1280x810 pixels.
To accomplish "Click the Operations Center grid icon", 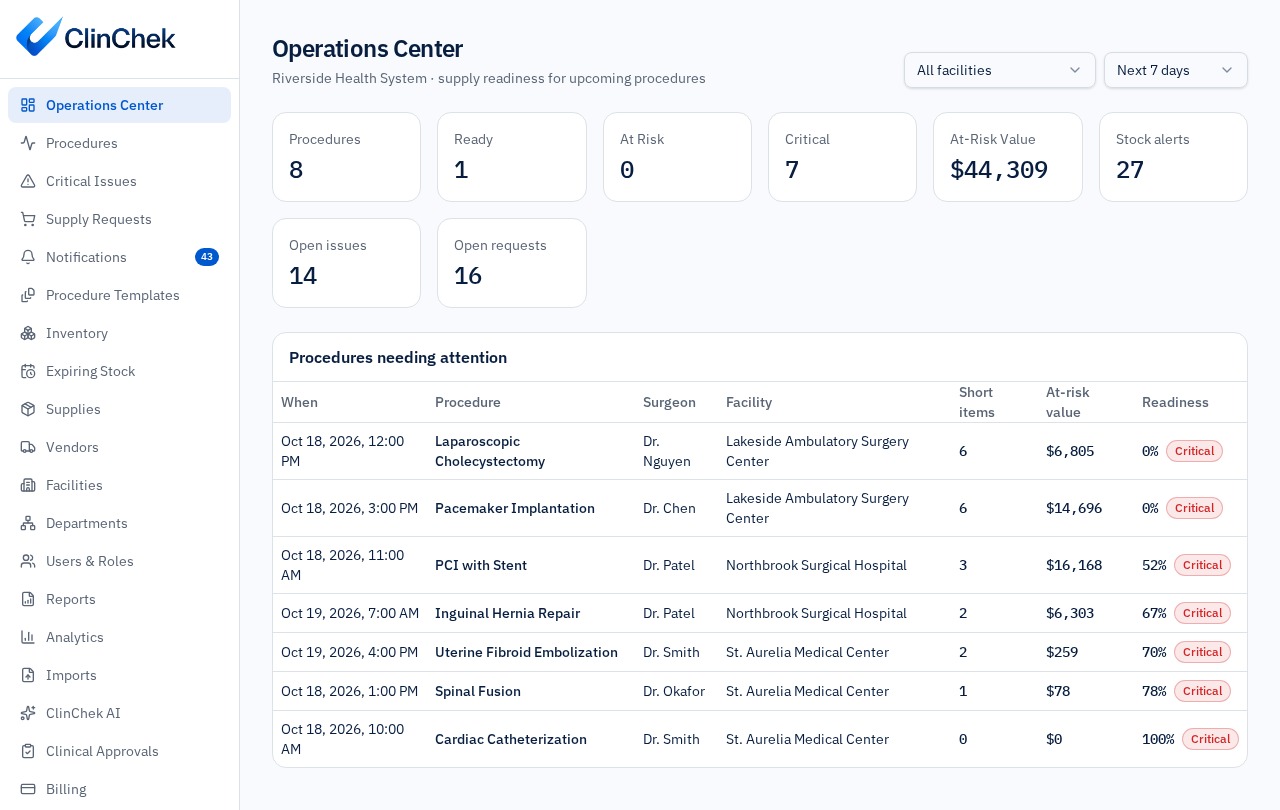I will (28, 105).
